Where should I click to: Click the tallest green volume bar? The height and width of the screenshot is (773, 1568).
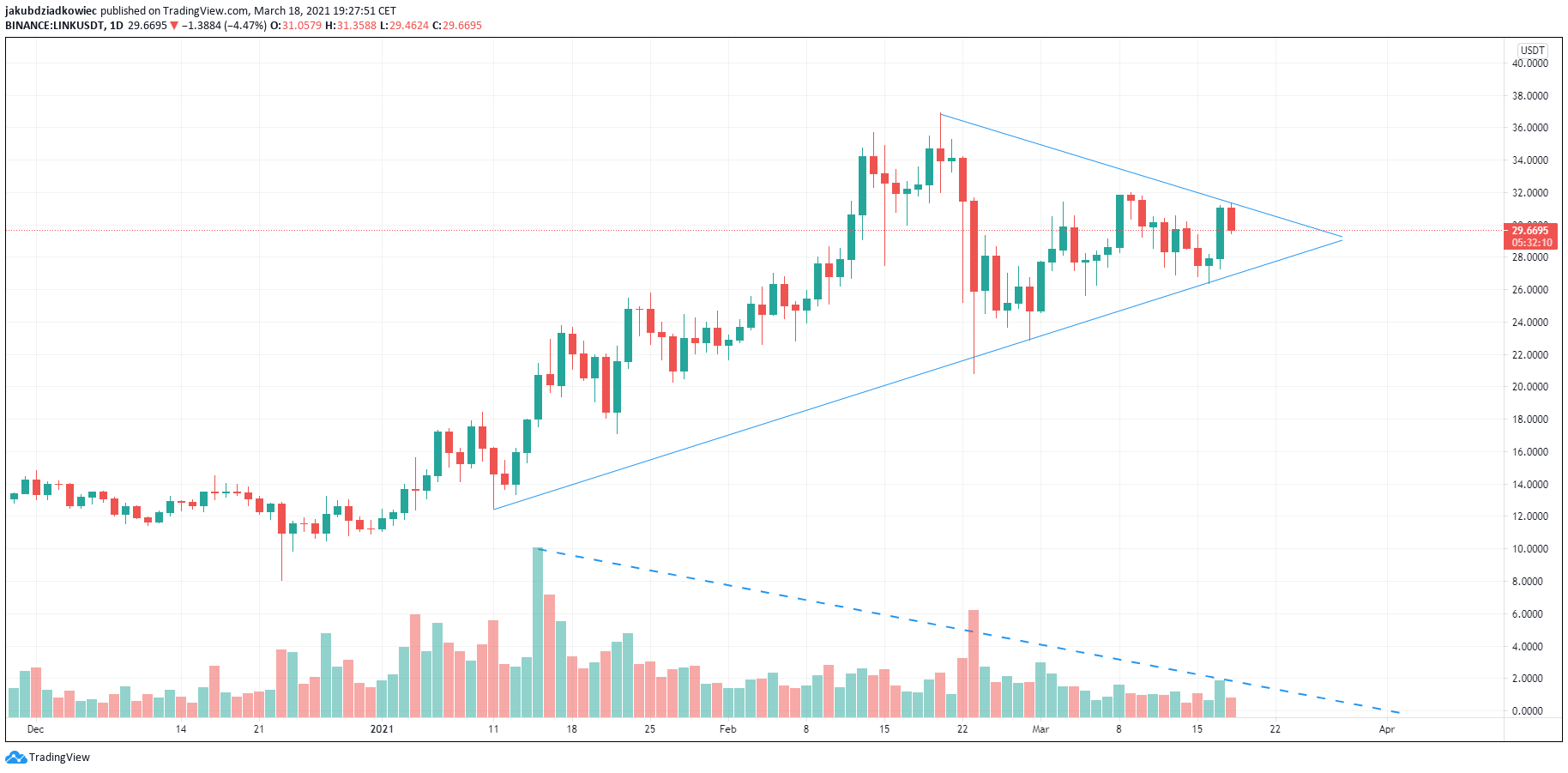coord(538,632)
